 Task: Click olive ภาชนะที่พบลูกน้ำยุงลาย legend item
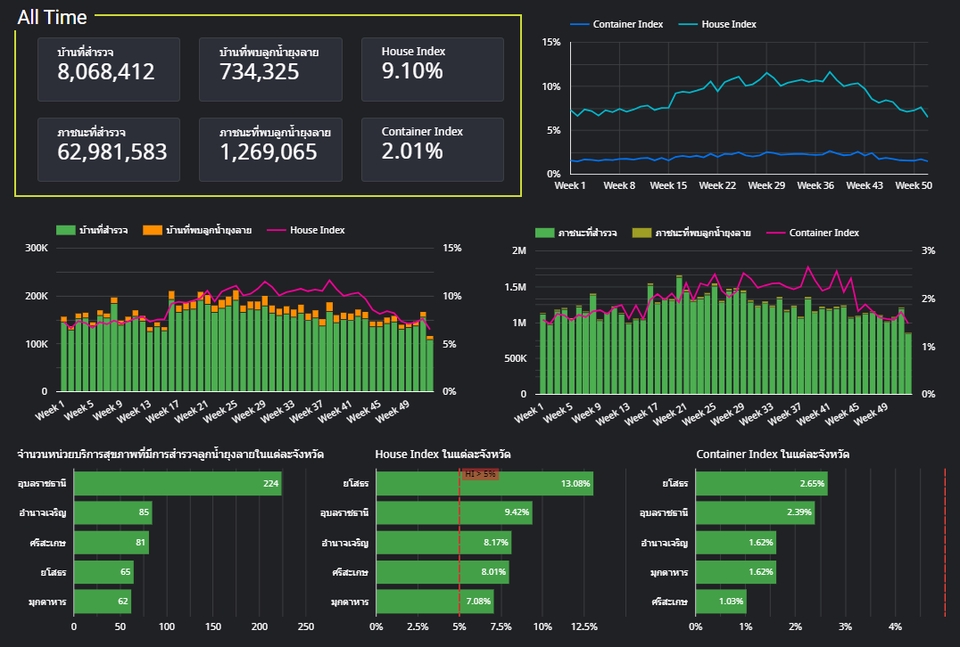tap(692, 233)
